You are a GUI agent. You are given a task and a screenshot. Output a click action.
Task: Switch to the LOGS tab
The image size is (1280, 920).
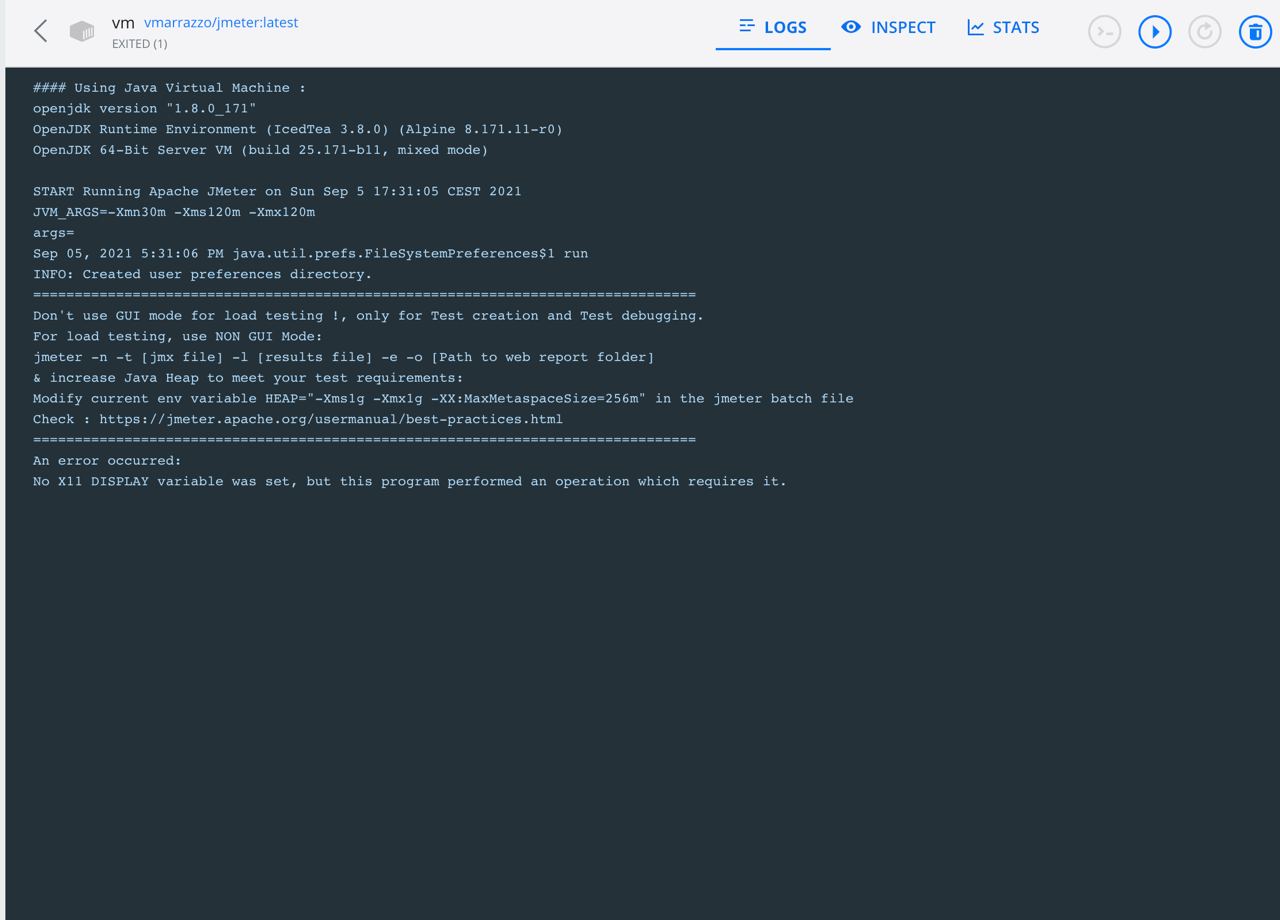[x=773, y=27]
